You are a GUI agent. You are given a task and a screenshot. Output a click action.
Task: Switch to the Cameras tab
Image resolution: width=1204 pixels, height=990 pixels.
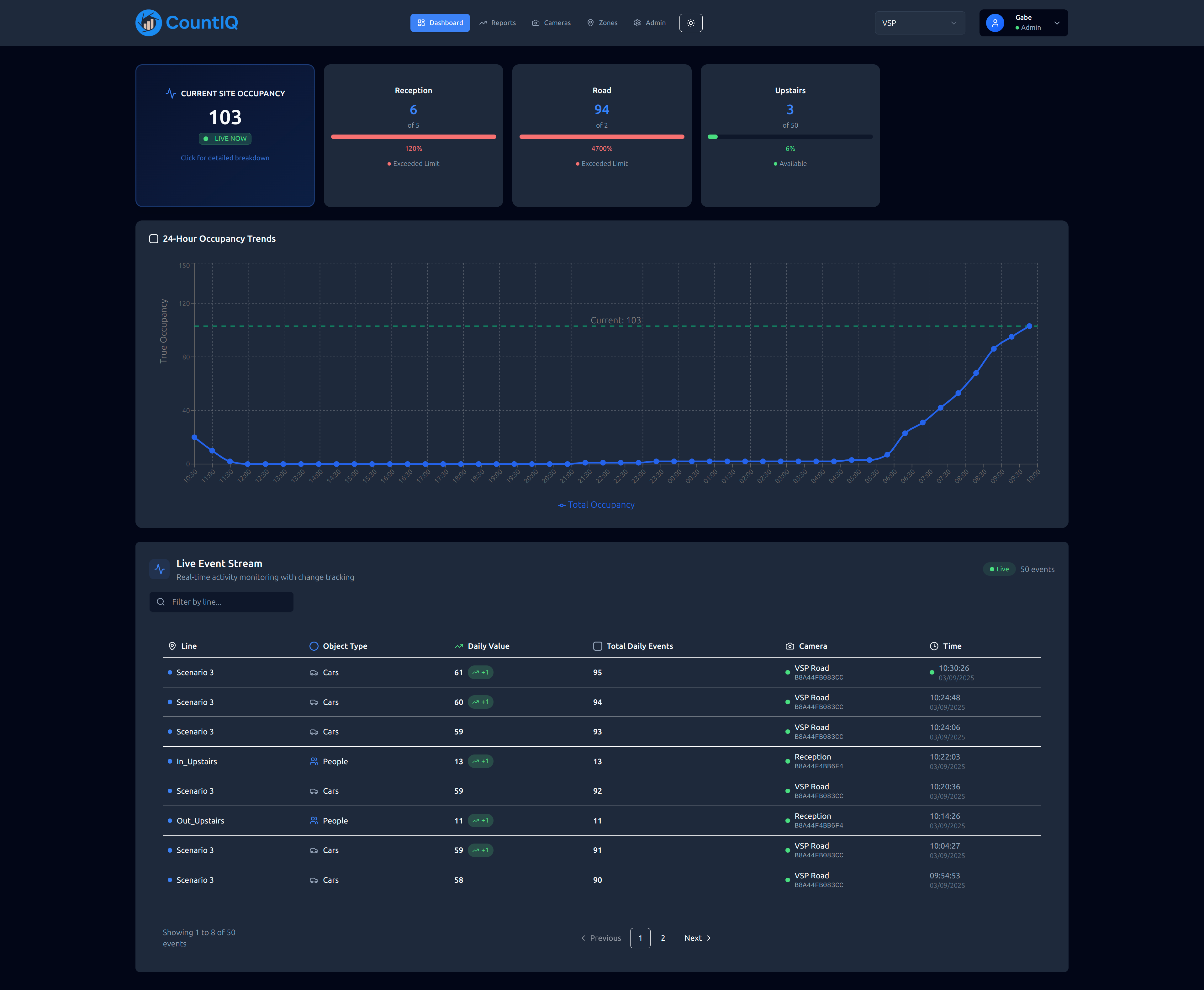point(551,23)
